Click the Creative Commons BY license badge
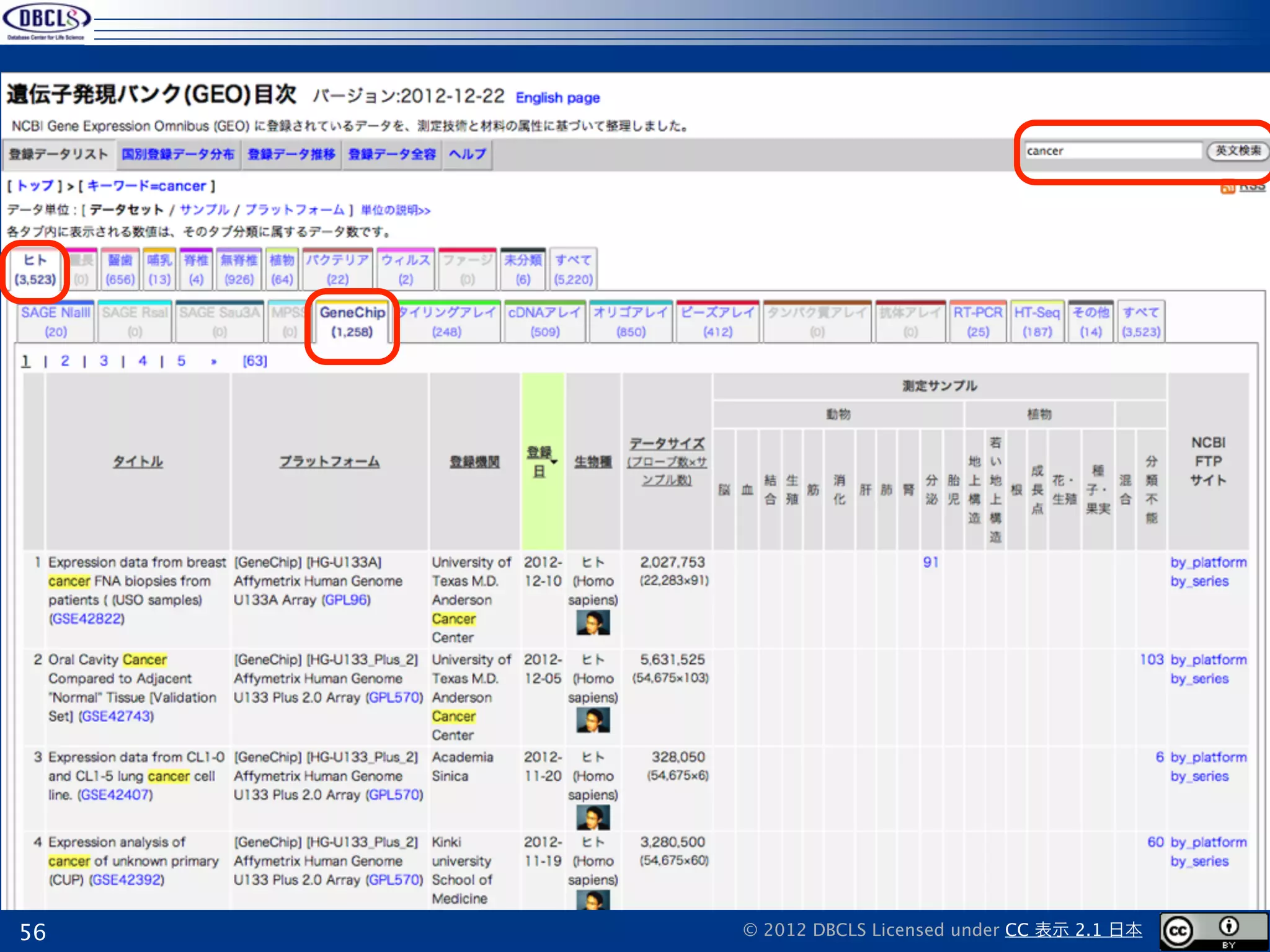The height and width of the screenshot is (952, 1270). point(1213,932)
